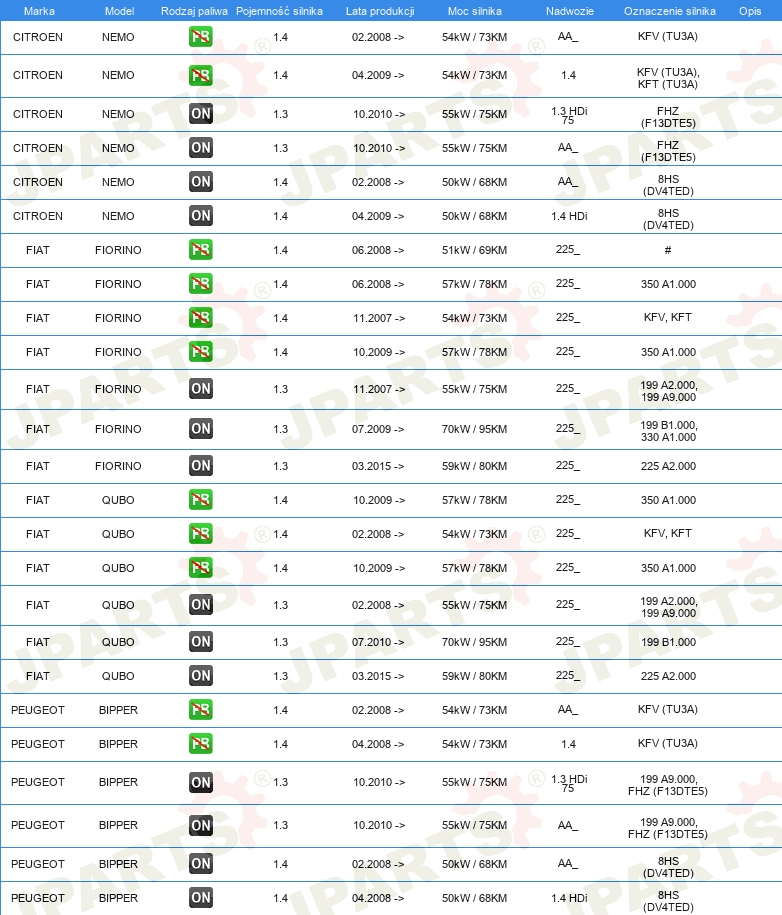
Task: Select '59kW / 80KM' in the Fiat Fiorino row
Action: (474, 466)
